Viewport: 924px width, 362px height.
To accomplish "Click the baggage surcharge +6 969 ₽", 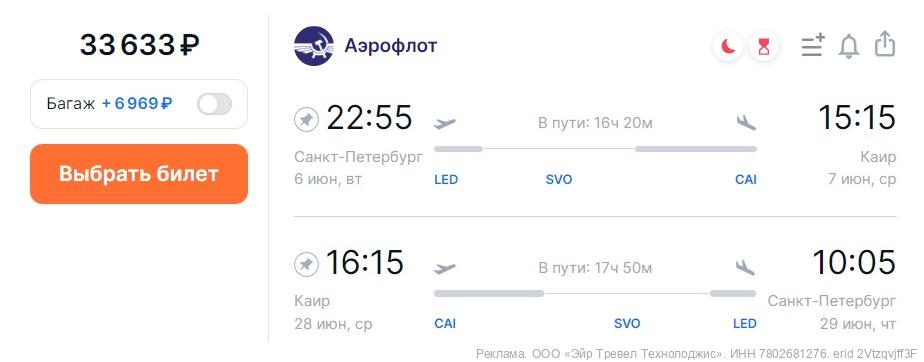I will click(x=137, y=104).
